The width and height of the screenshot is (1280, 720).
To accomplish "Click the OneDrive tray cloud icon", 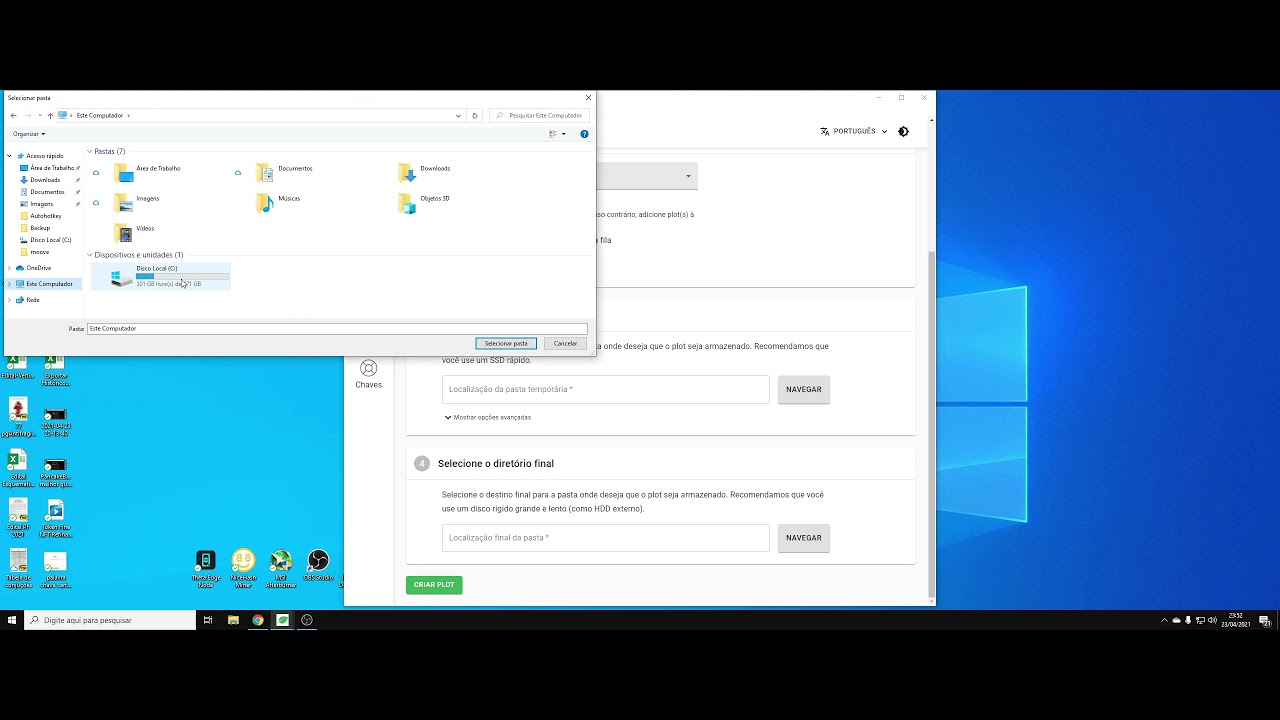I will pos(1176,620).
